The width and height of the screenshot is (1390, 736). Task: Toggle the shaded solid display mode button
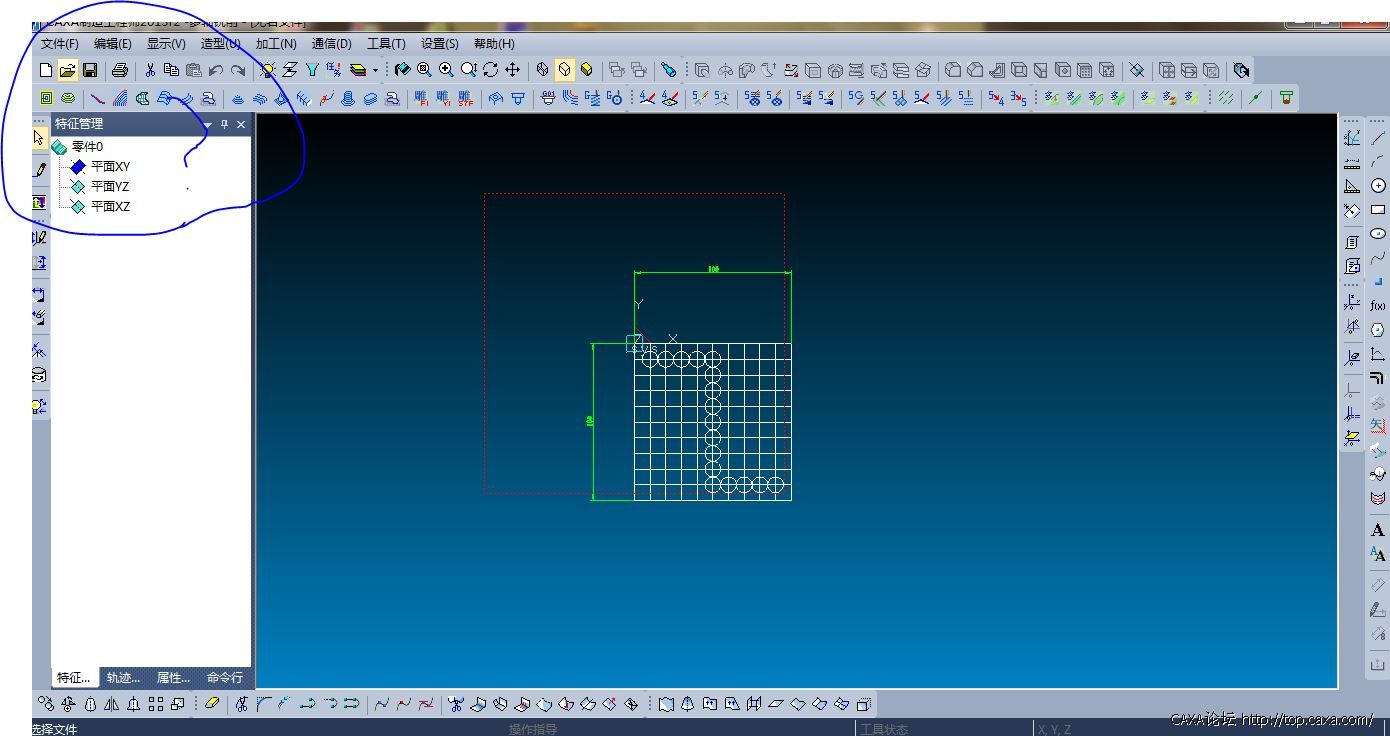point(587,70)
